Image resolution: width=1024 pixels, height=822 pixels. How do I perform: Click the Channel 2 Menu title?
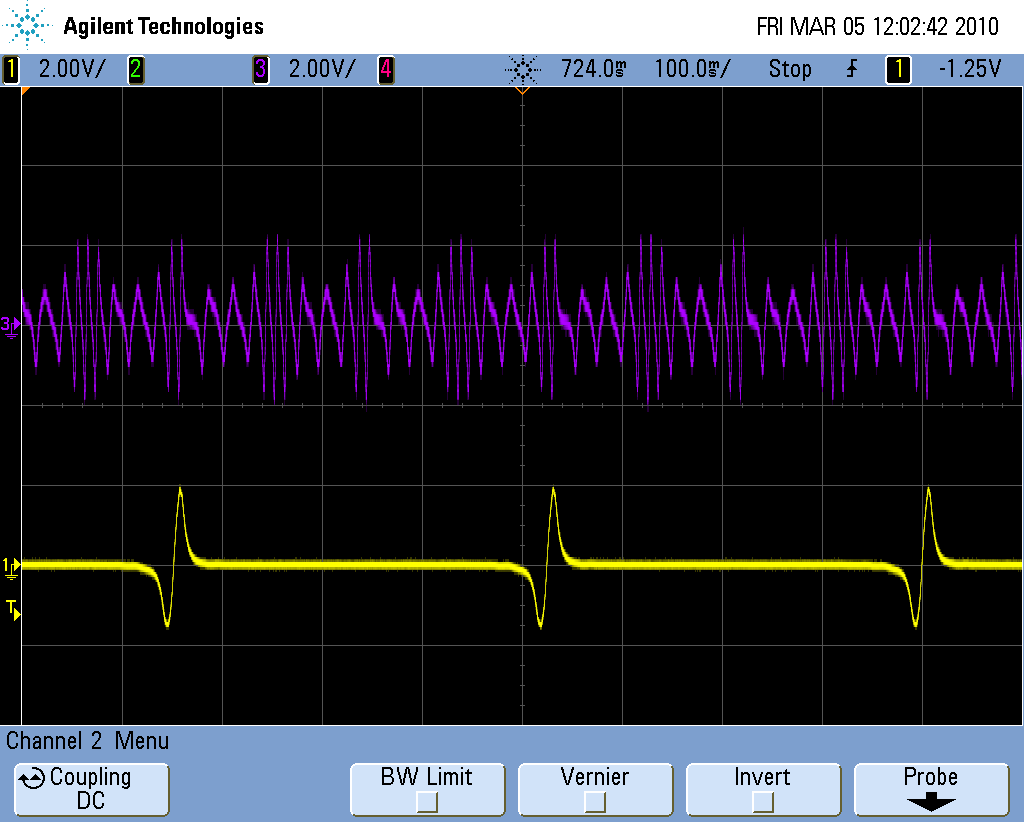[x=88, y=741]
